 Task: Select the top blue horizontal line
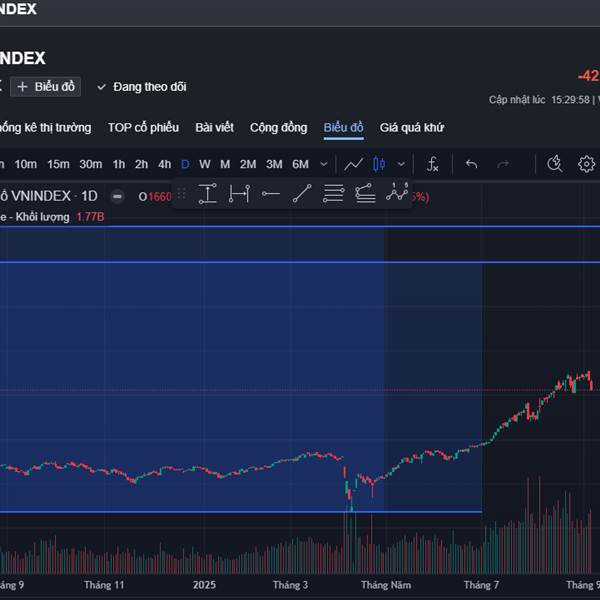[300, 227]
